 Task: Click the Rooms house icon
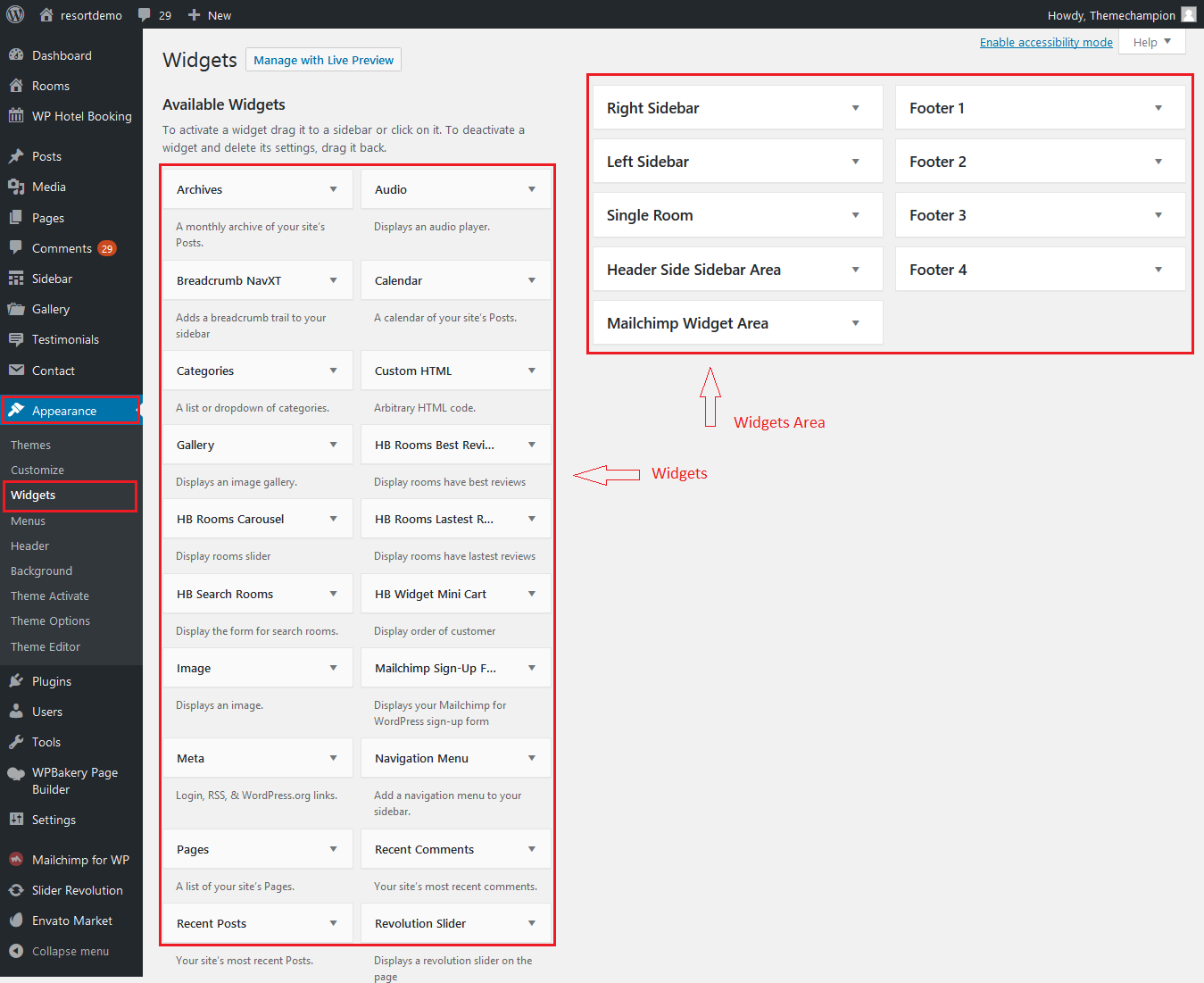[16, 86]
